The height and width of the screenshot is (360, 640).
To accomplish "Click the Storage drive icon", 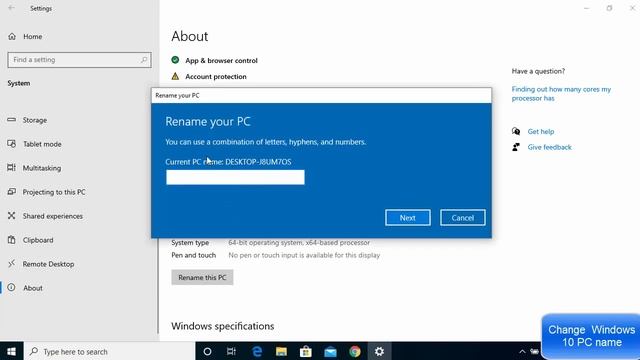I will tap(11, 120).
